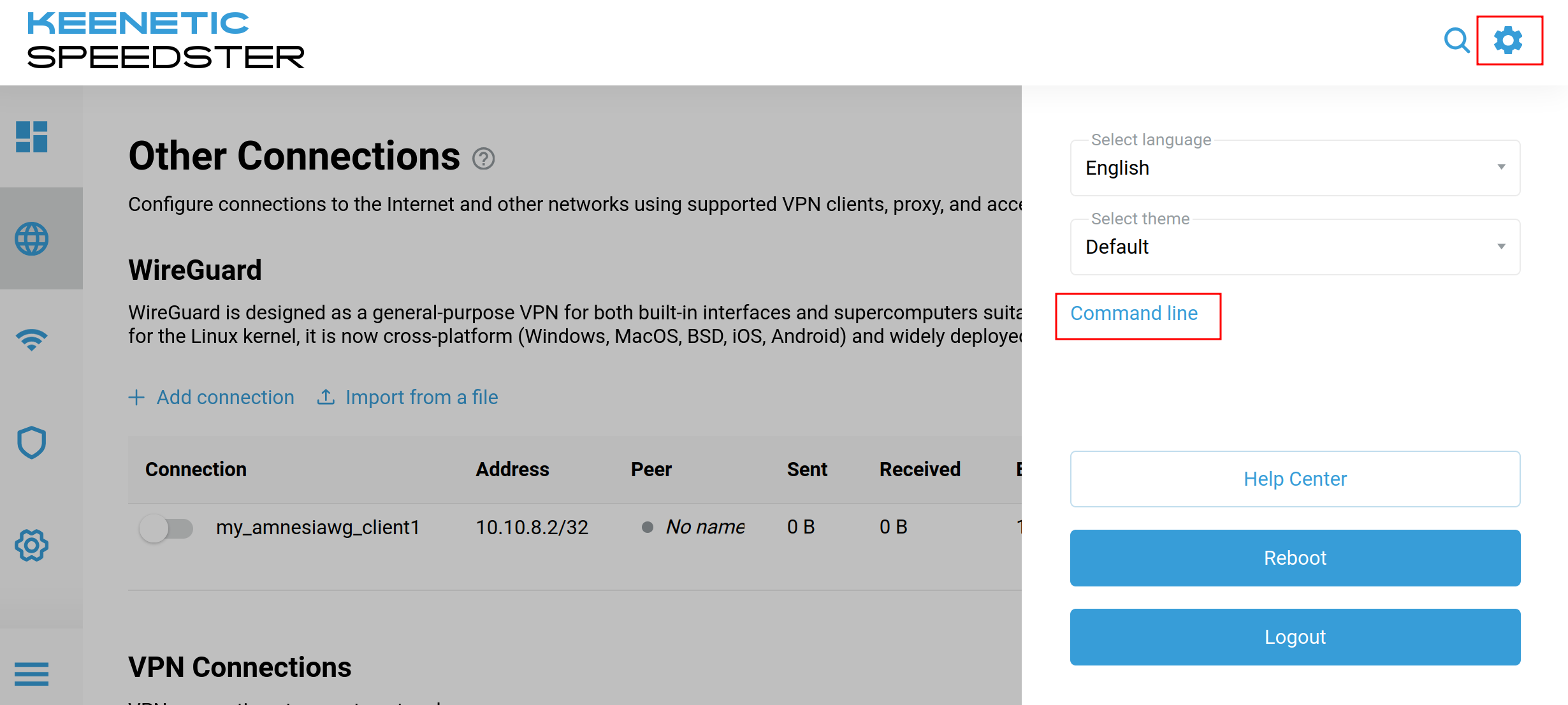
Task: Open the Command line link
Action: point(1134,314)
